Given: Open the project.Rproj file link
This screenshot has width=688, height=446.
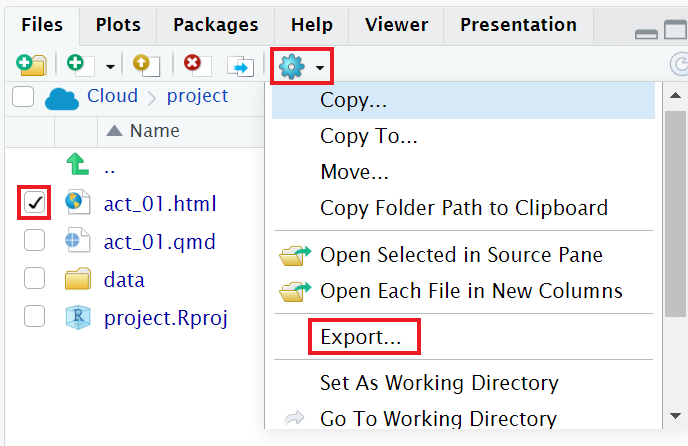Looking at the screenshot, I should pyautogui.click(x=166, y=318).
